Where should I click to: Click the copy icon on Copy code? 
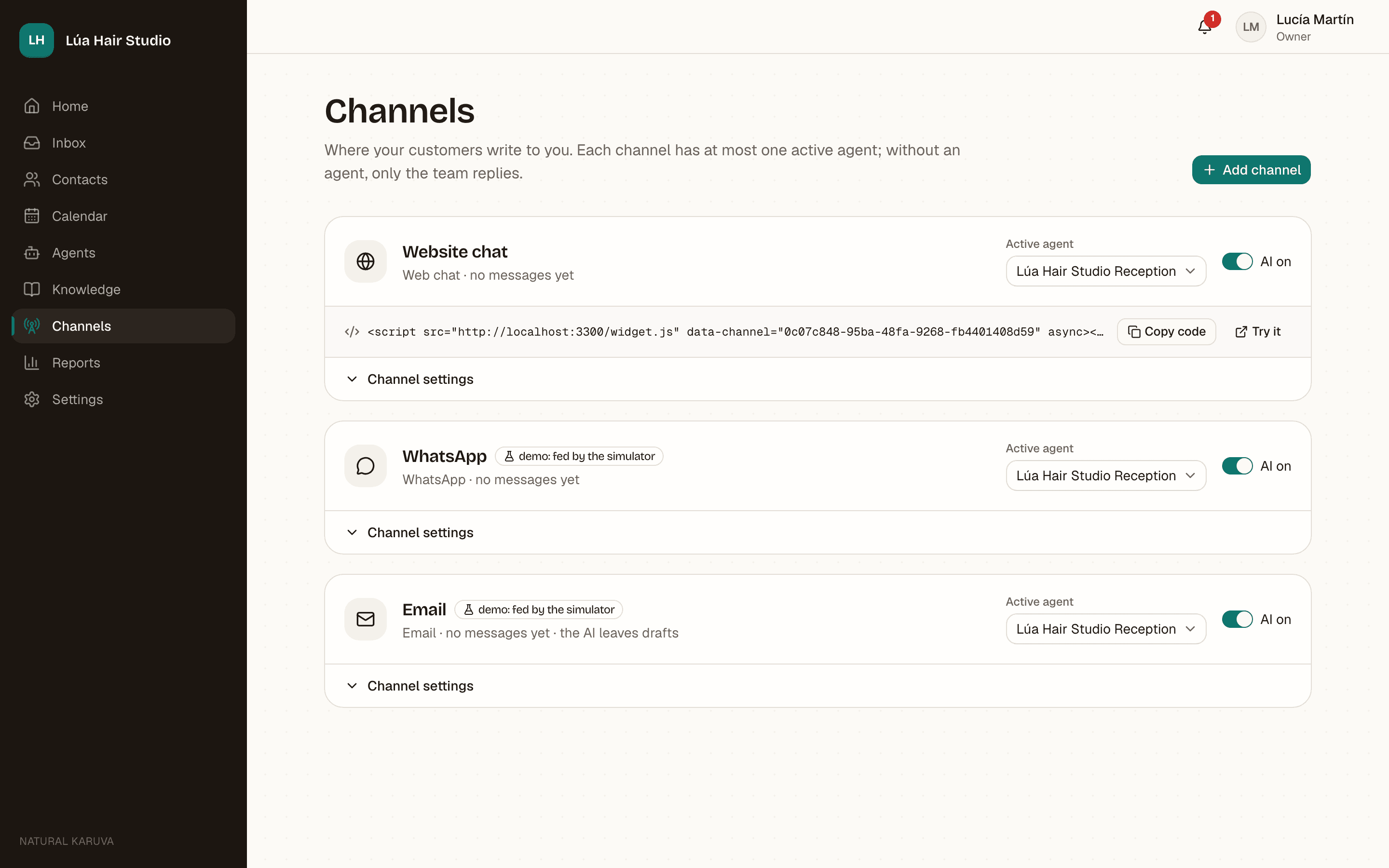click(x=1134, y=332)
